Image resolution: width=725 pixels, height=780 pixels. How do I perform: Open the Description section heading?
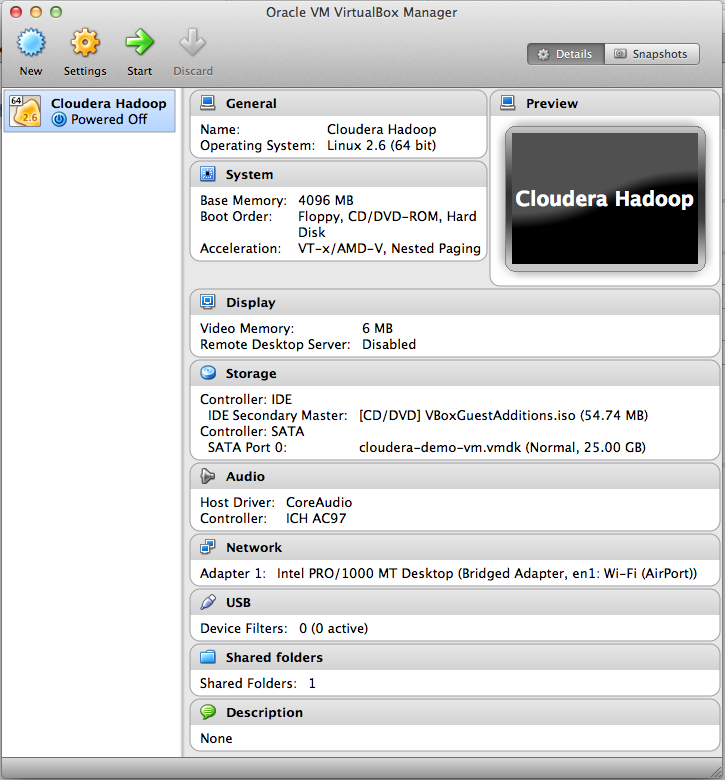pyautogui.click(x=264, y=712)
